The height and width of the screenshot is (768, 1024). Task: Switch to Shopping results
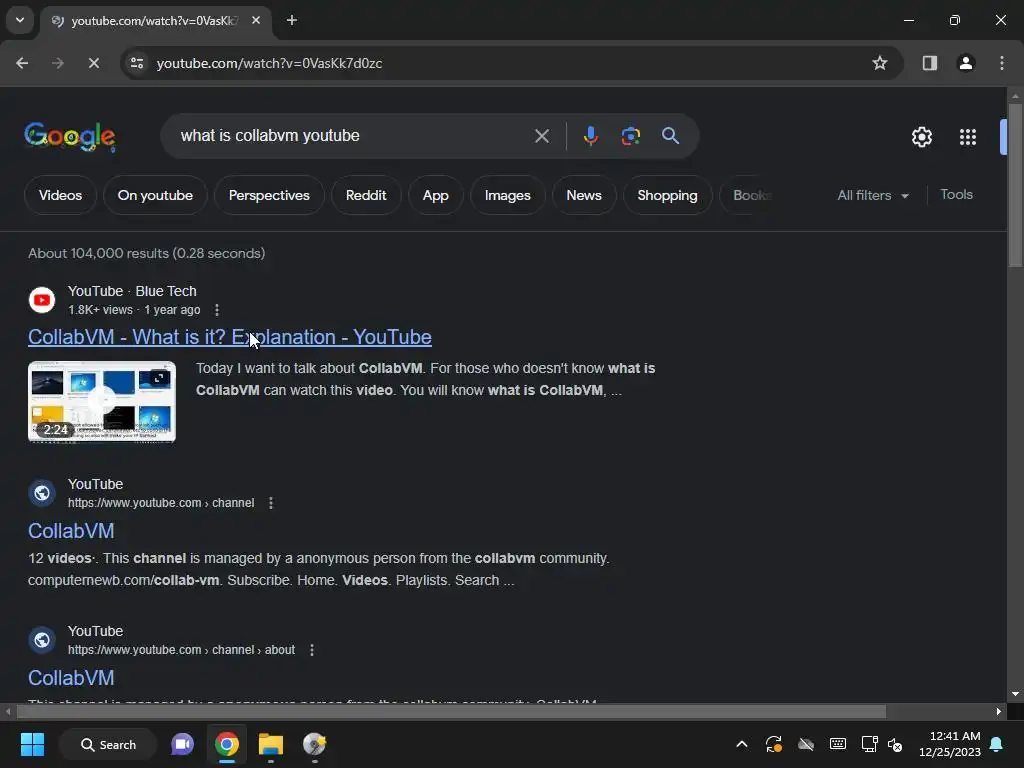coord(667,195)
